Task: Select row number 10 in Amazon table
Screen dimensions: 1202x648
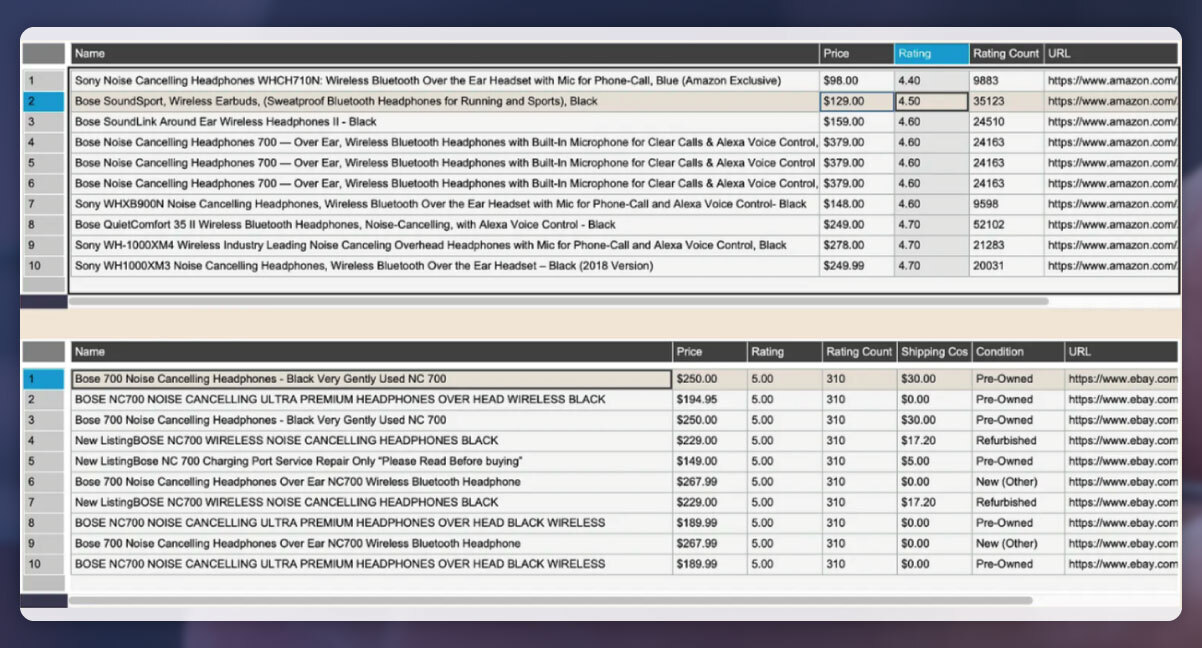Action: pyautogui.click(x=44, y=266)
